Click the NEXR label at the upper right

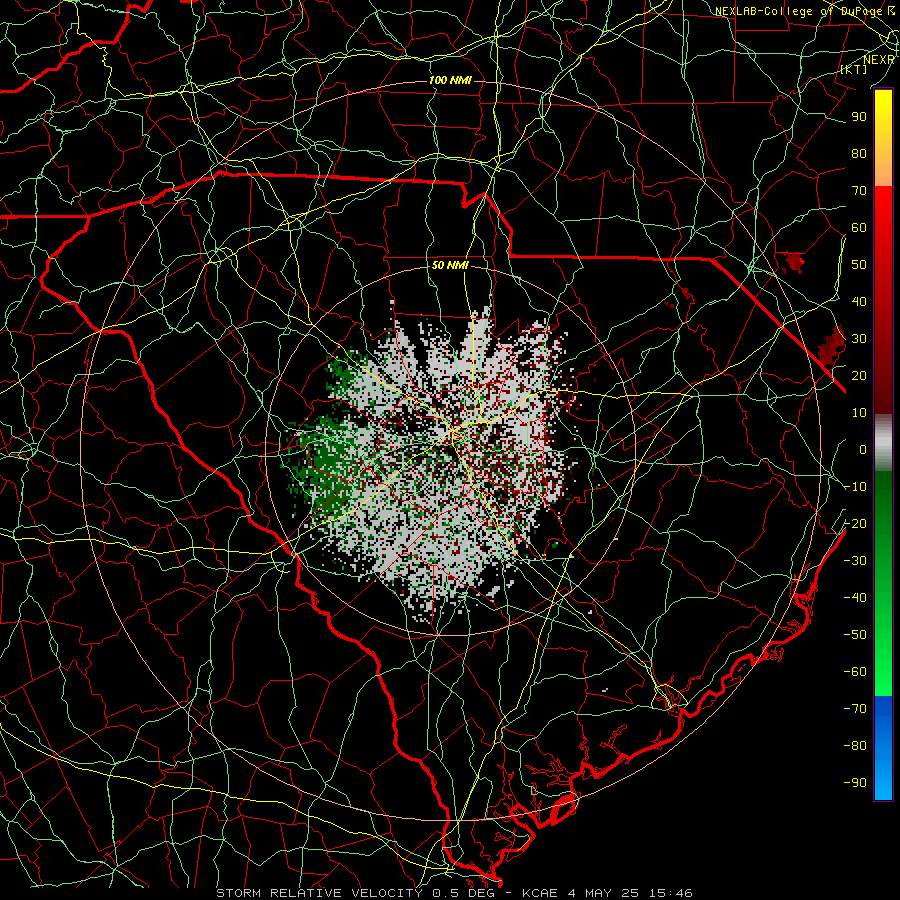tap(879, 60)
